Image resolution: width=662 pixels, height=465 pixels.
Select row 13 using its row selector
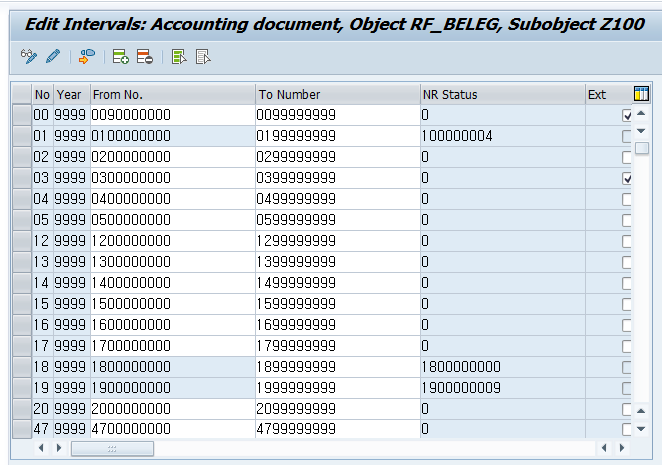(x=22, y=262)
